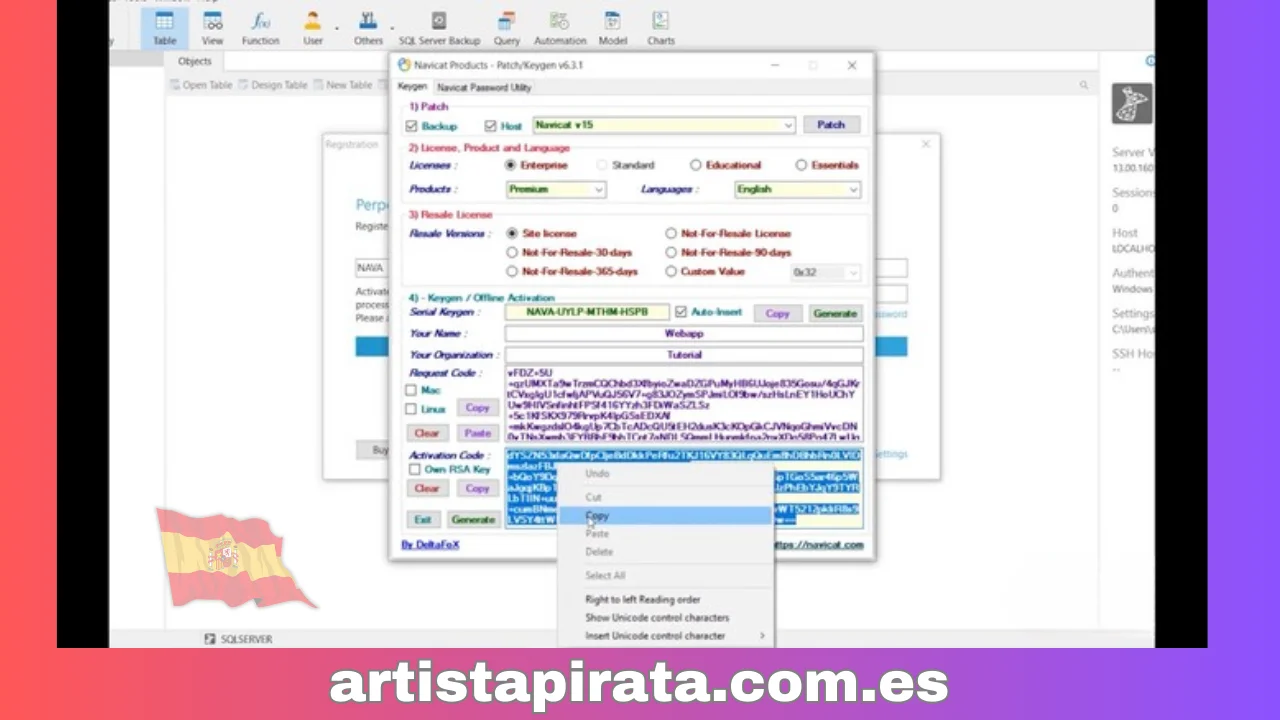The height and width of the screenshot is (720, 1280).
Task: Click the New Table toolbar item
Action: tap(342, 85)
